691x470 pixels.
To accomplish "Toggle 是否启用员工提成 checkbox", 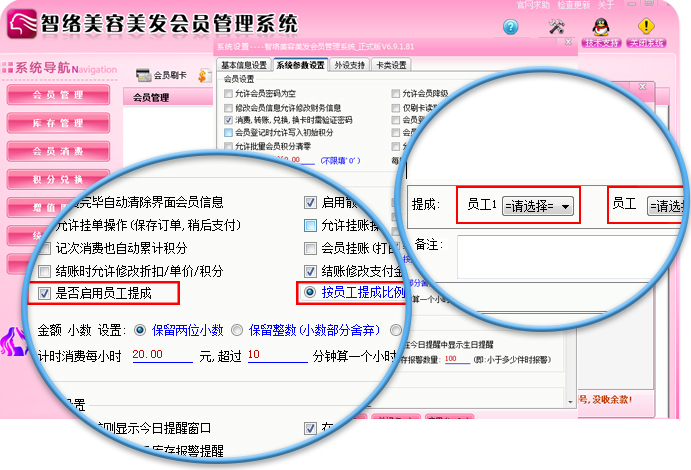I will 45,294.
